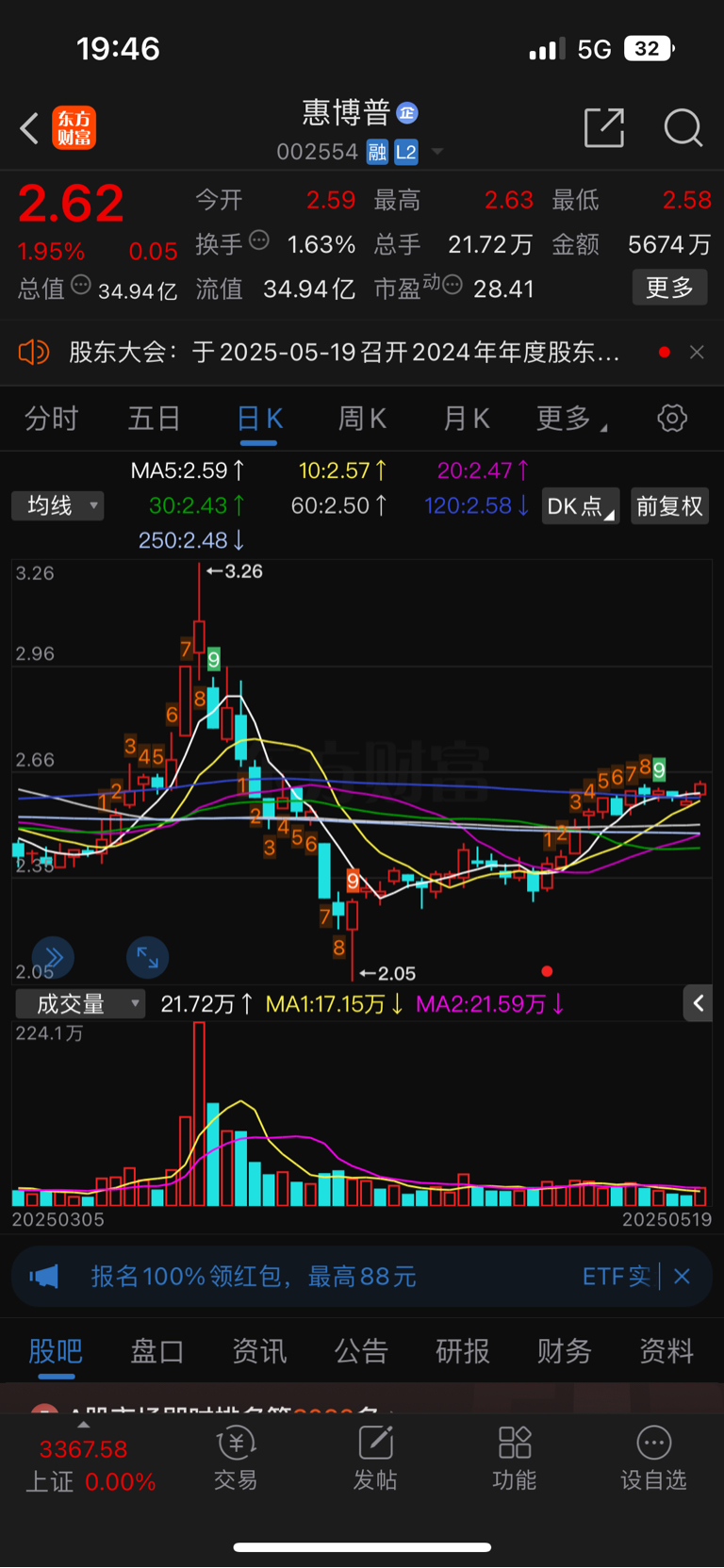Switch to the 资讯 tab
The image size is (724, 1568).
[x=259, y=1352]
